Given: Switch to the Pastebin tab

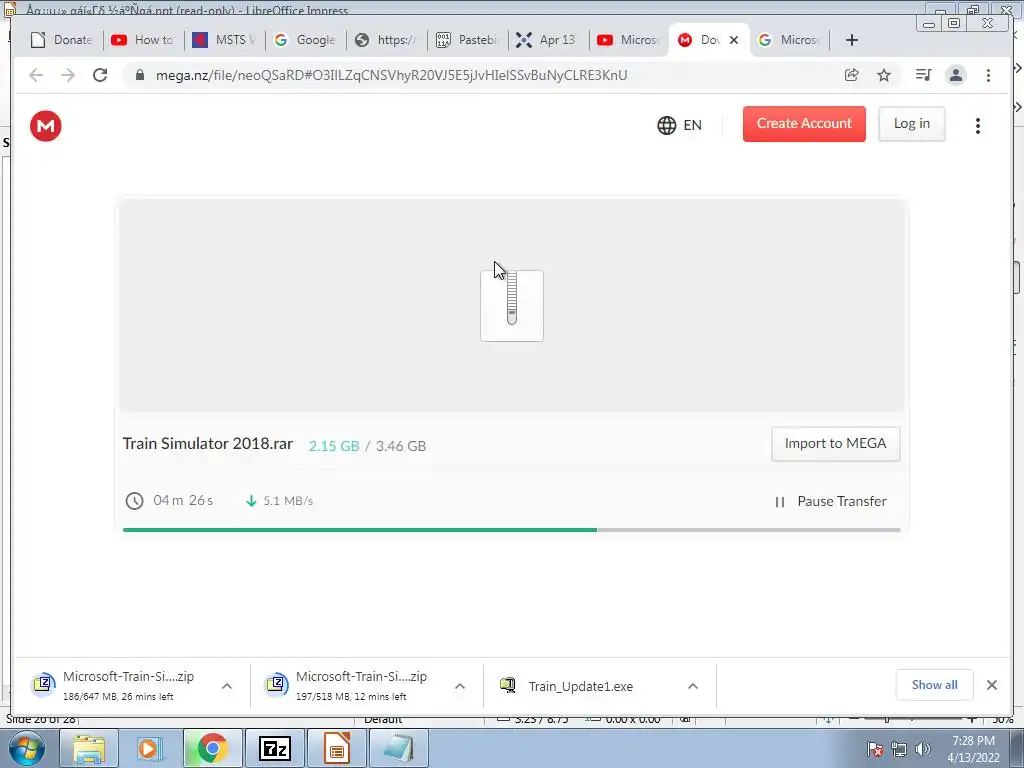Looking at the screenshot, I should click(x=468, y=40).
